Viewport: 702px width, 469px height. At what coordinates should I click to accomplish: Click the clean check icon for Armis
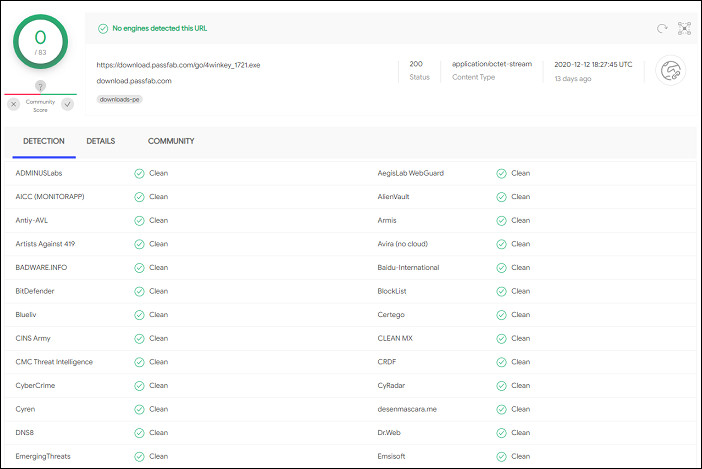(501, 221)
